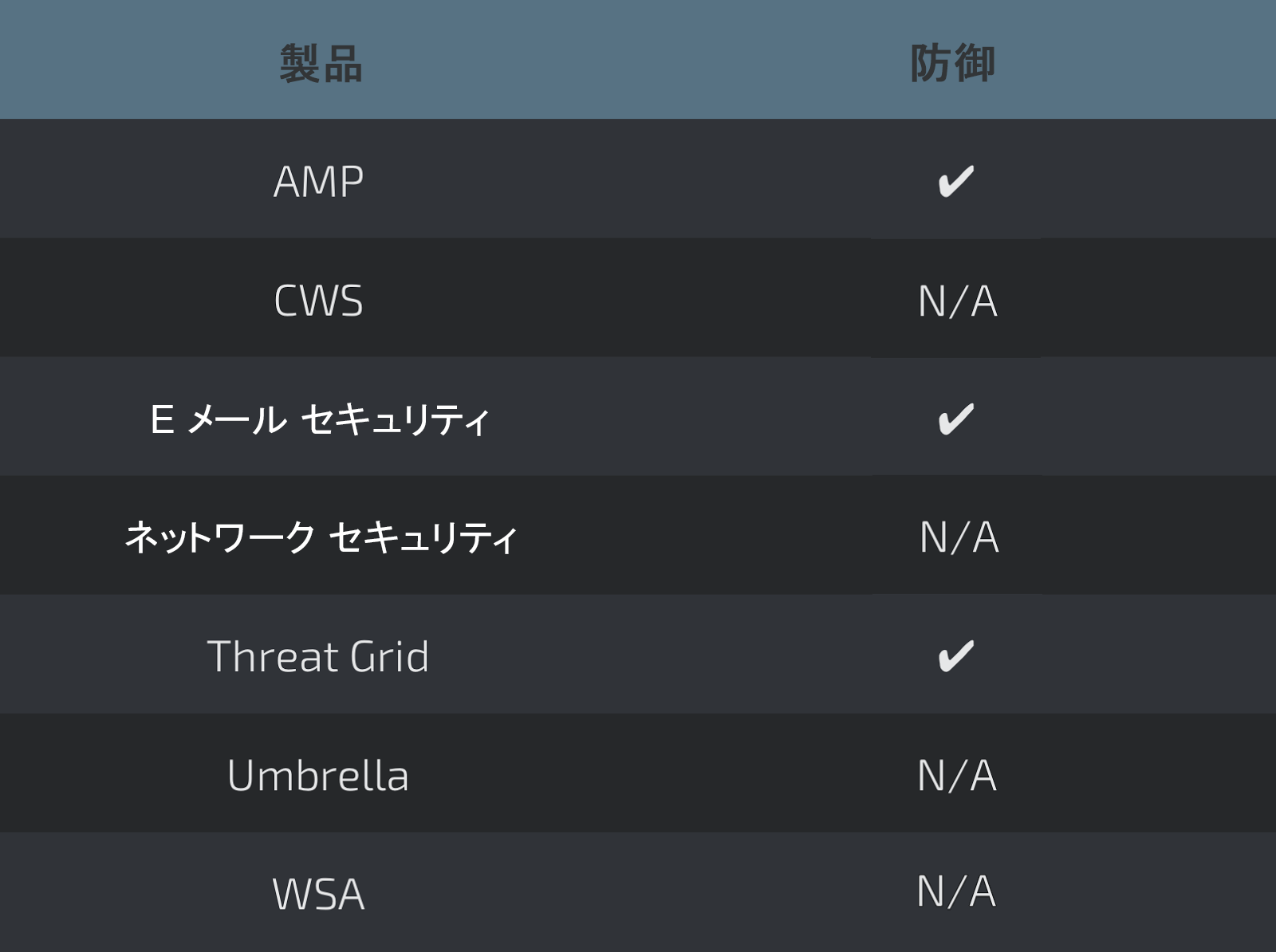
Task: Click the CWS product name
Action: point(318,301)
